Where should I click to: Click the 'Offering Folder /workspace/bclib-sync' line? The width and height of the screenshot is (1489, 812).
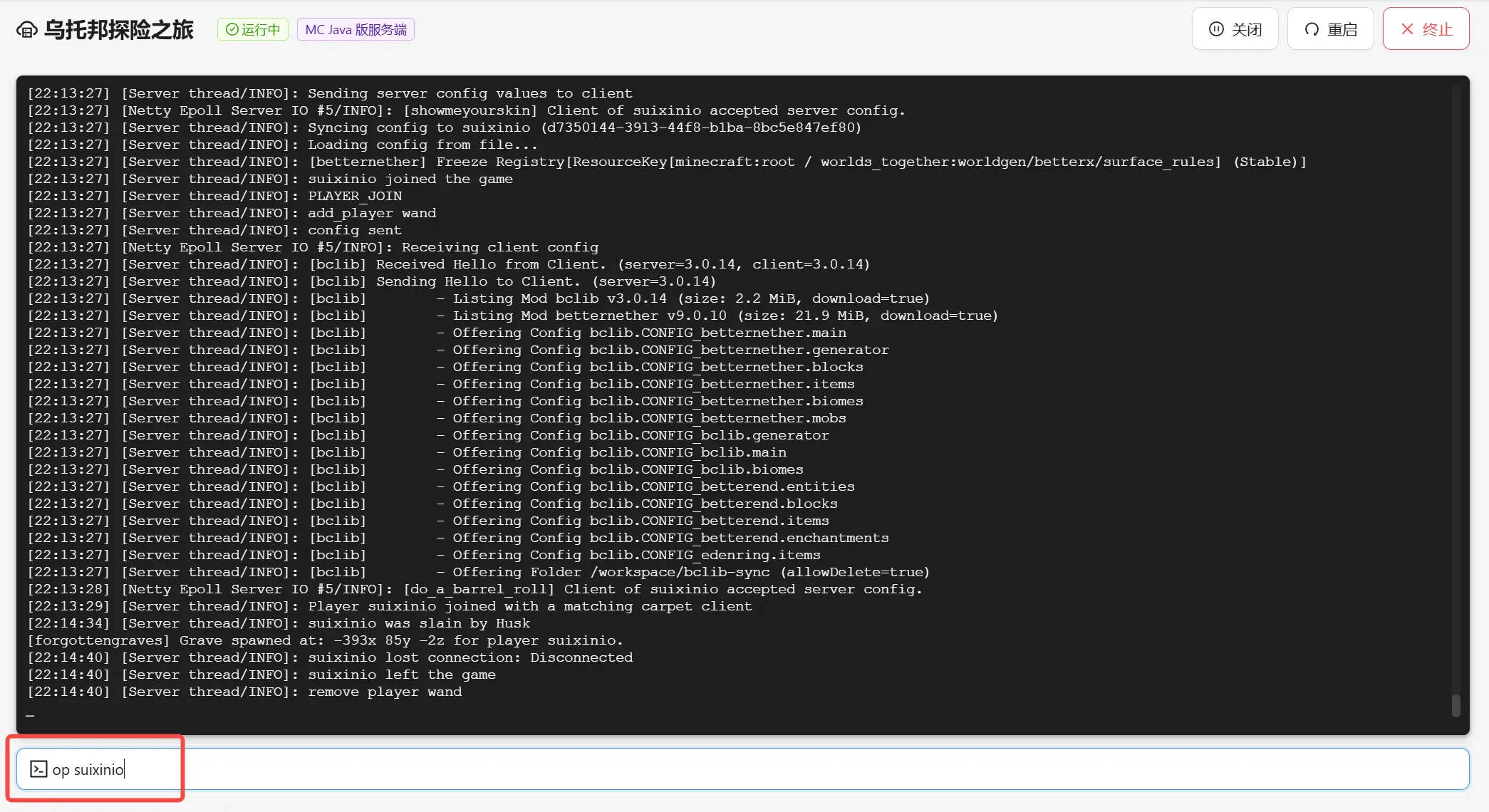click(479, 572)
